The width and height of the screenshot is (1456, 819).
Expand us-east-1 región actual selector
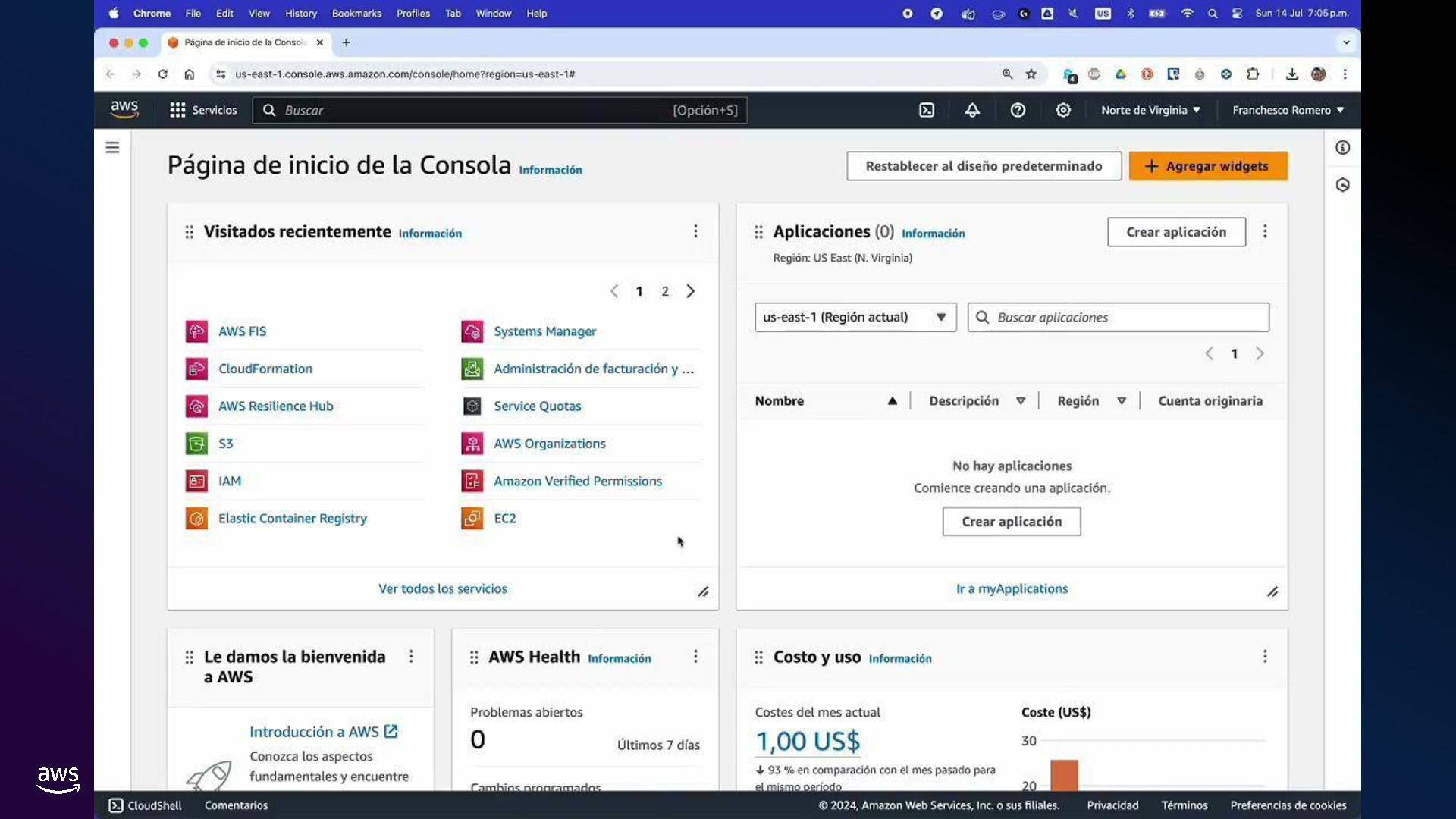855,317
